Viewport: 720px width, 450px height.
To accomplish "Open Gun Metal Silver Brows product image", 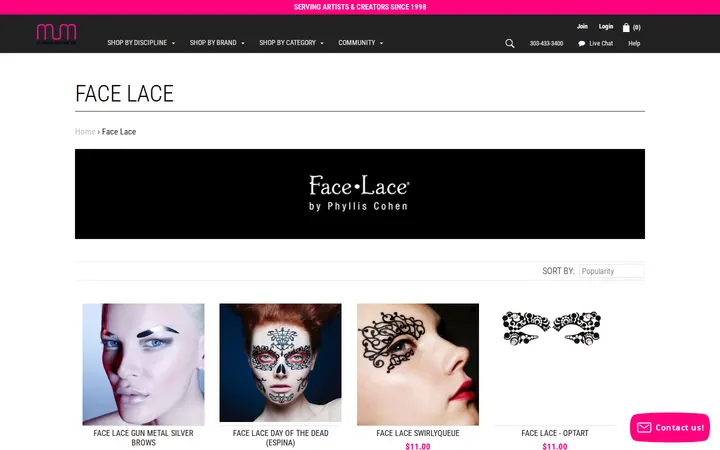I will pos(143,364).
